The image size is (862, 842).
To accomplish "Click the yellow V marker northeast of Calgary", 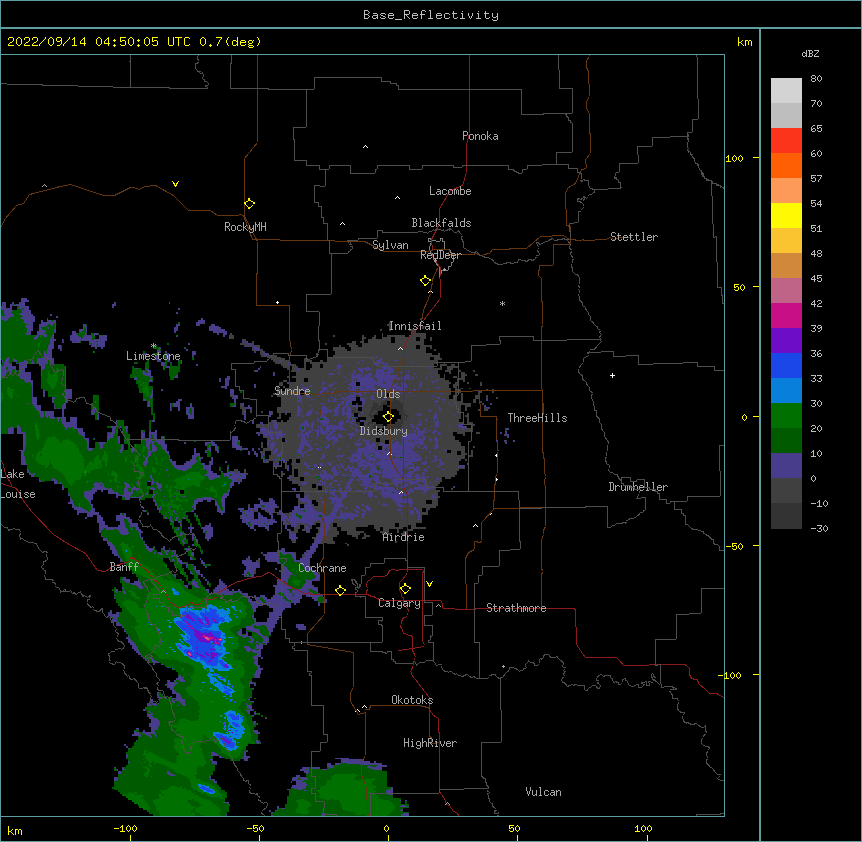I will click(429, 584).
